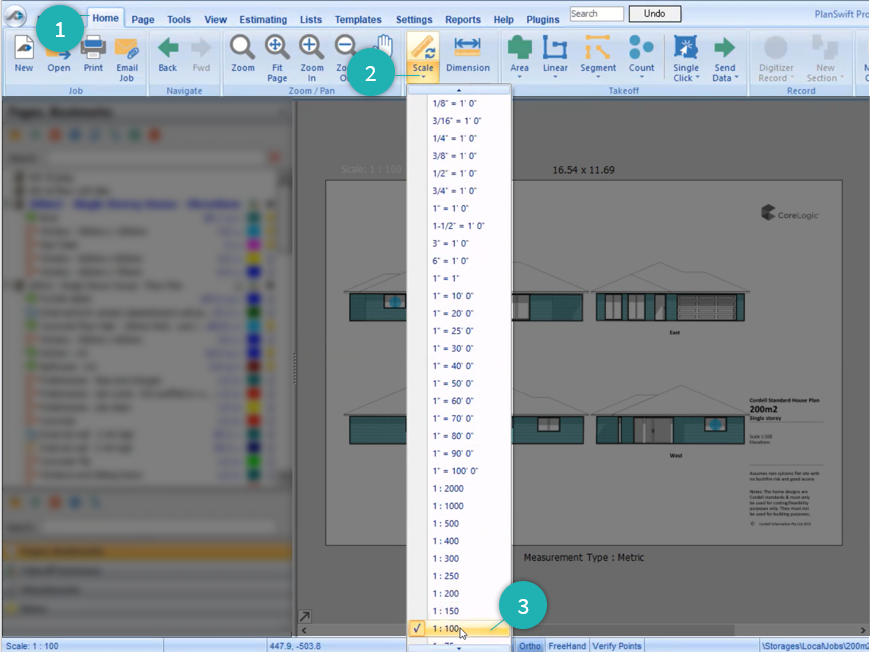Image resolution: width=870 pixels, height=652 pixels.
Task: Enable the Ortho mode toggle
Action: [529, 645]
